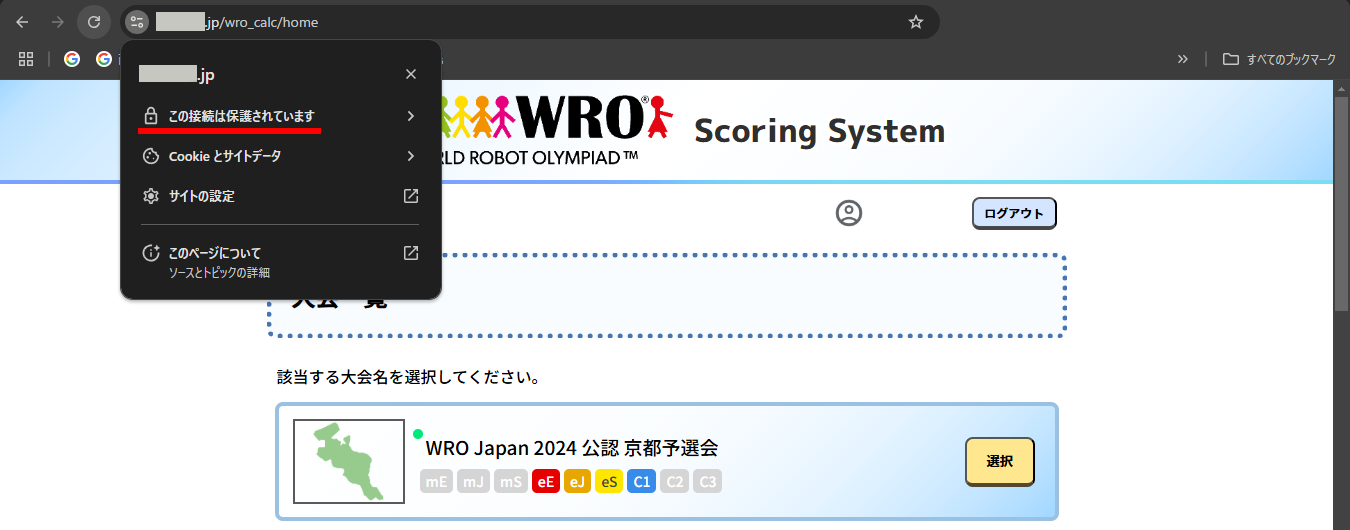Click the yellow eS category badge

pyautogui.click(x=609, y=482)
